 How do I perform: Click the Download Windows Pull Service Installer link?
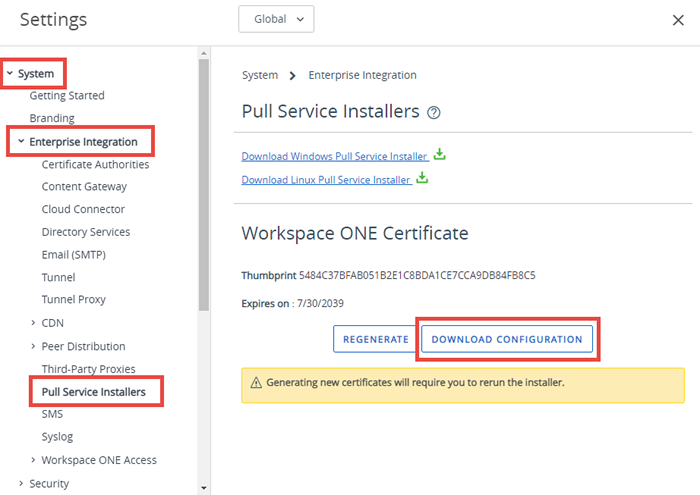[x=334, y=157]
